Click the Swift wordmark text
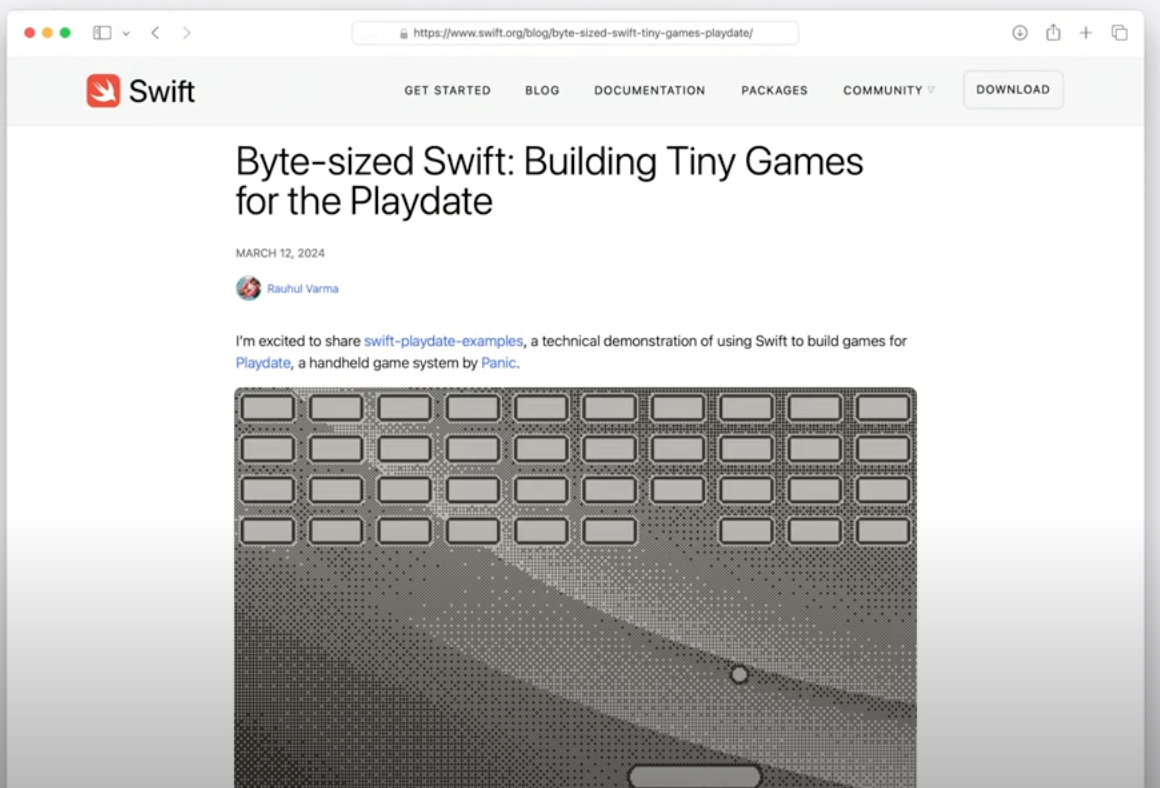Screen dimensions: 1160x788 tap(162, 91)
